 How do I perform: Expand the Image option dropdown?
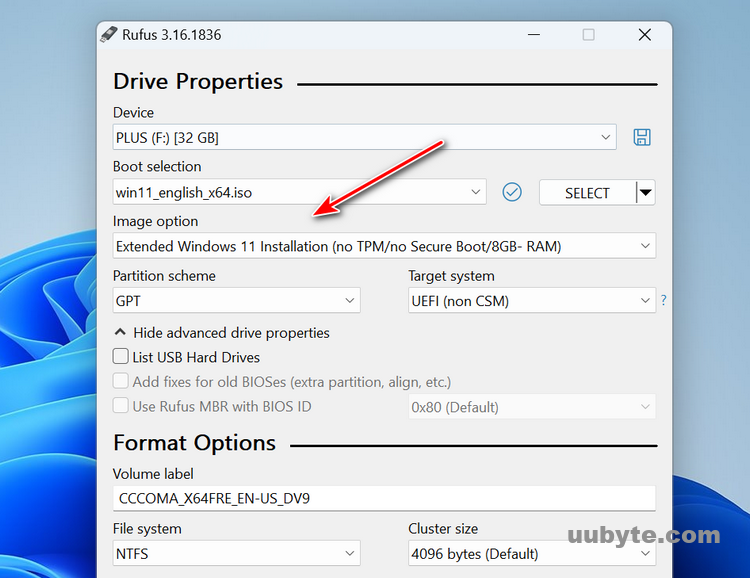tap(384, 246)
